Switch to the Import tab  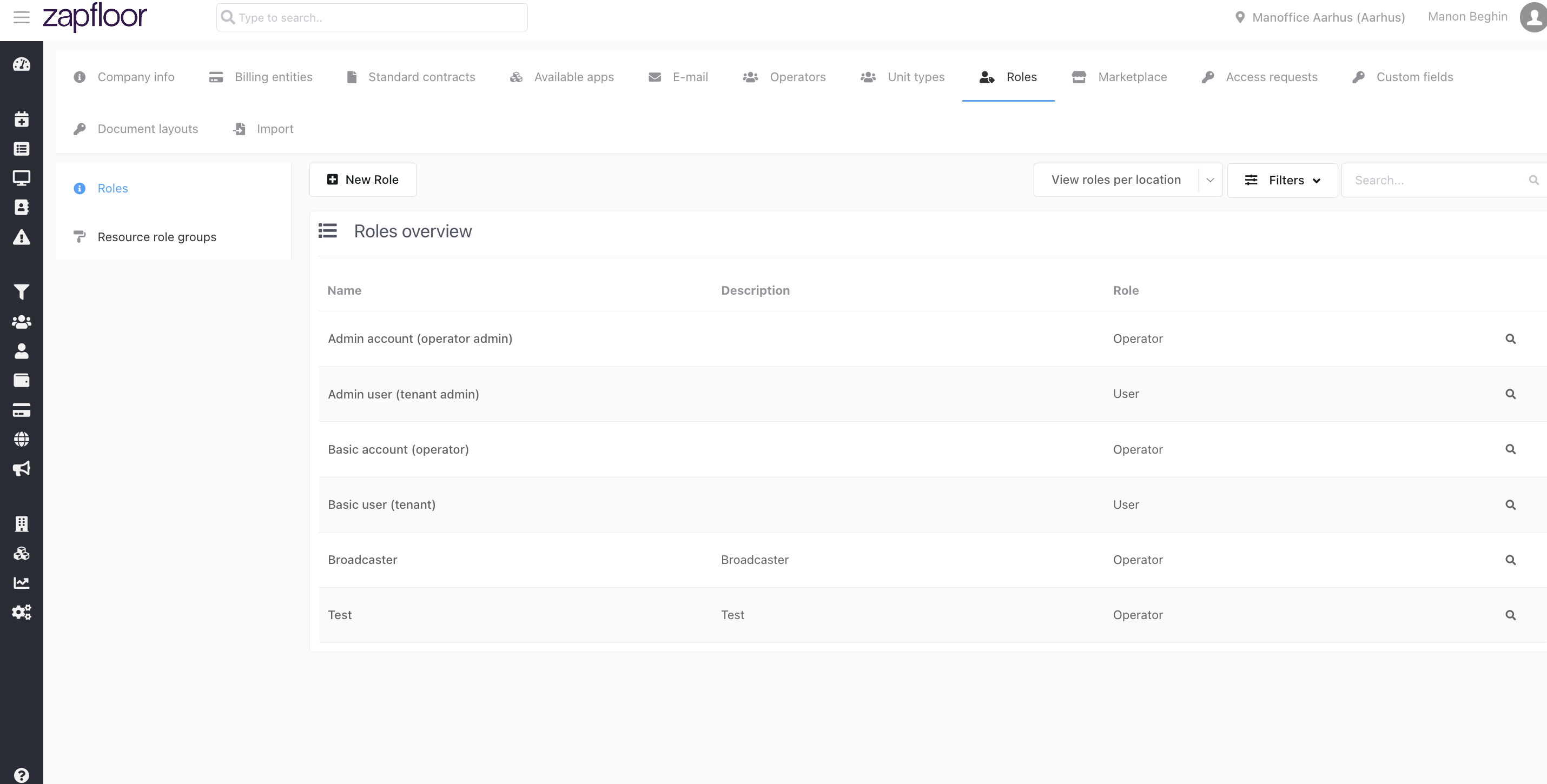[x=263, y=129]
